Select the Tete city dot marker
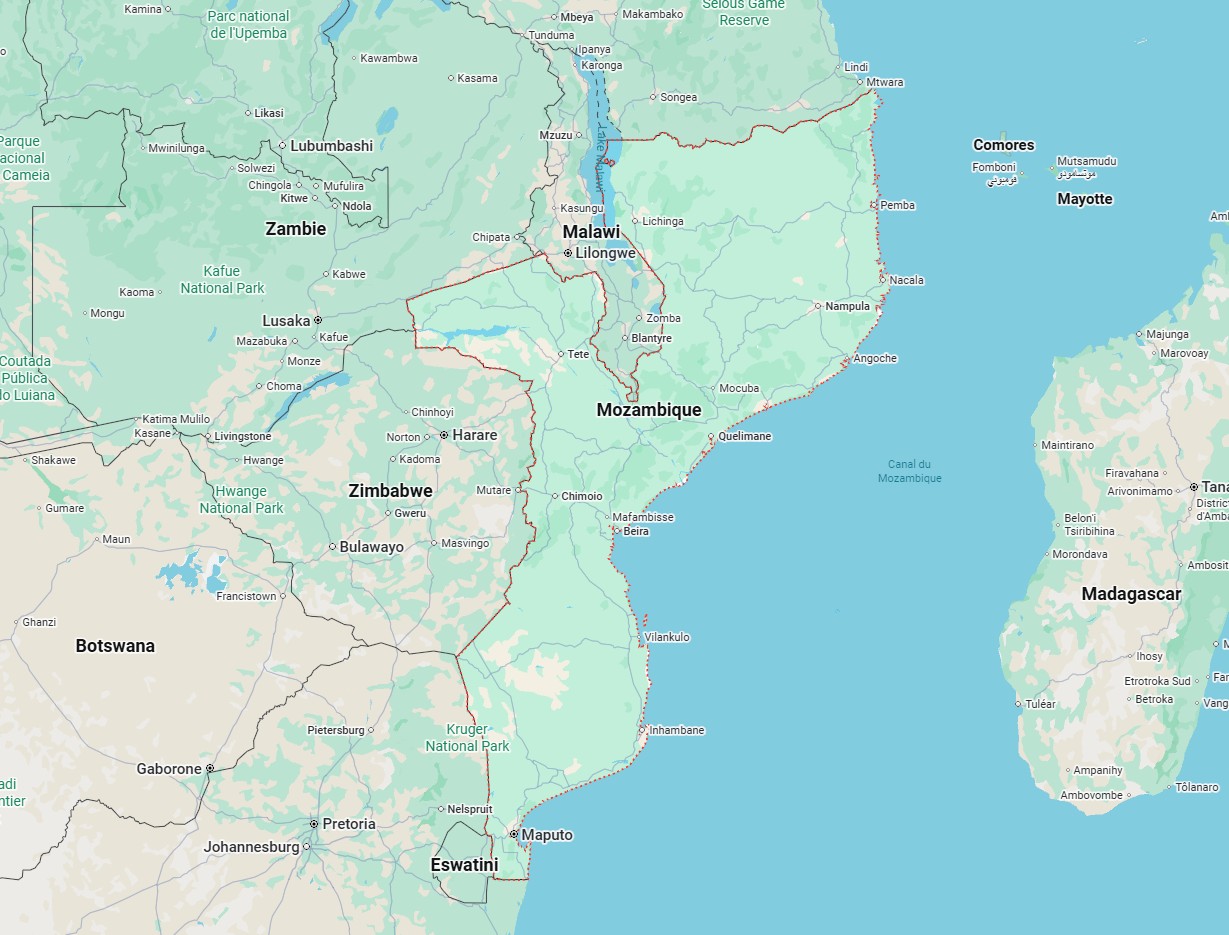The width and height of the screenshot is (1229, 935). click(561, 354)
